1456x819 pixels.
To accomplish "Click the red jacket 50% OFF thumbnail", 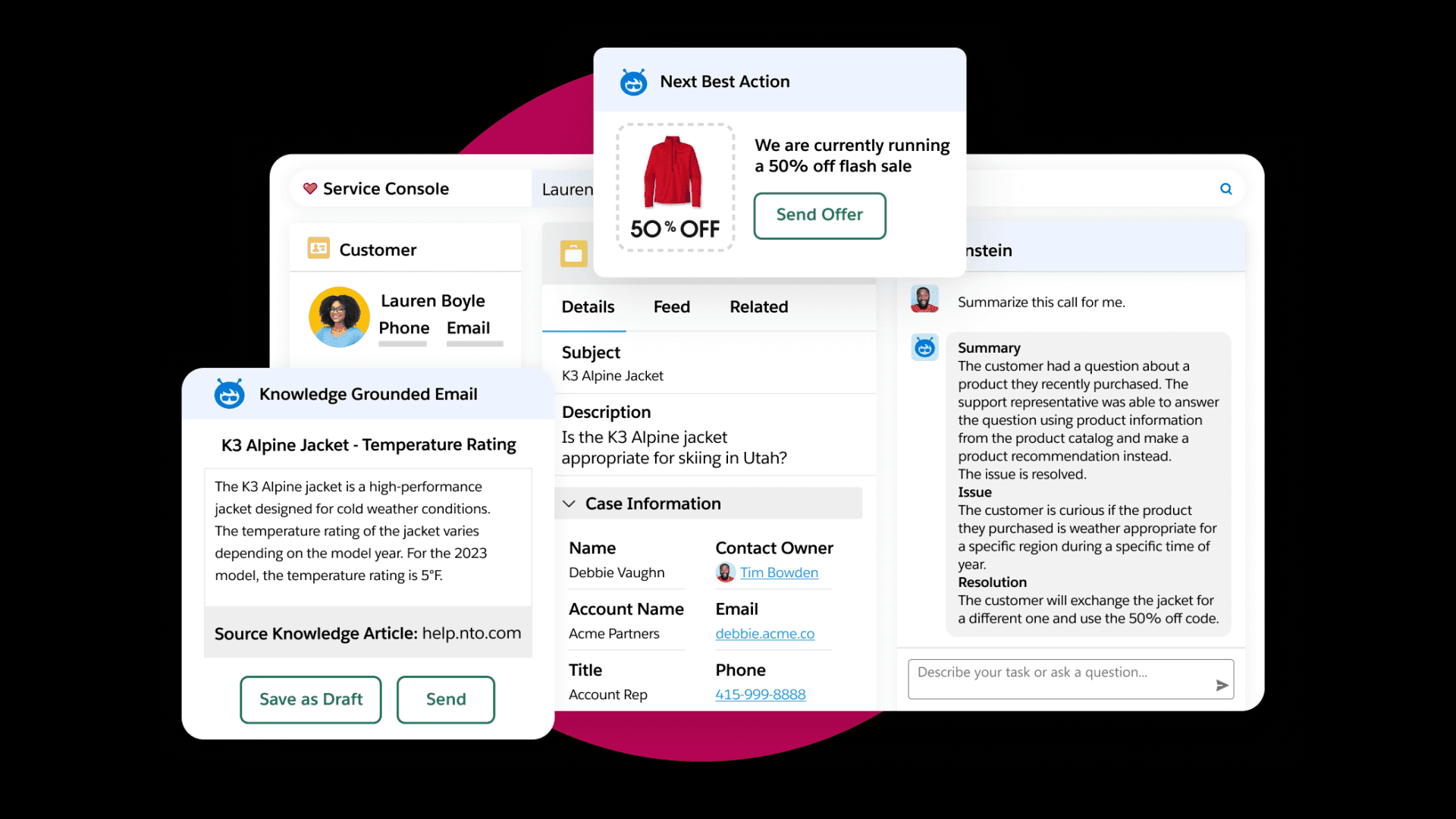I will (x=674, y=187).
